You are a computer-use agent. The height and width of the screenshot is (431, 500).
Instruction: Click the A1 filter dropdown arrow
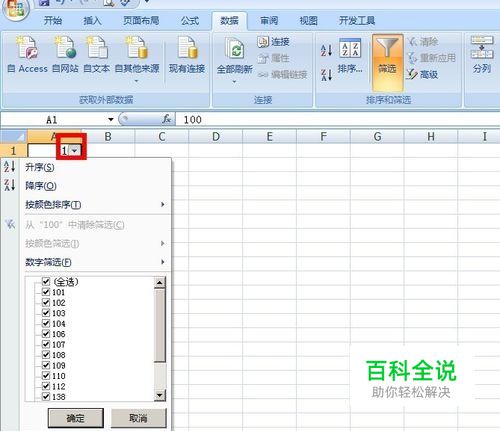[x=75, y=151]
